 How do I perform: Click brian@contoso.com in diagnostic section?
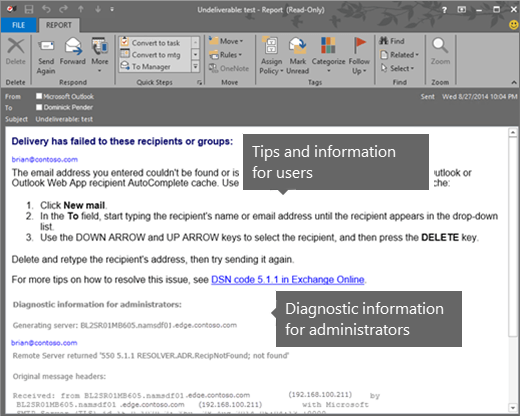click(x=44, y=343)
